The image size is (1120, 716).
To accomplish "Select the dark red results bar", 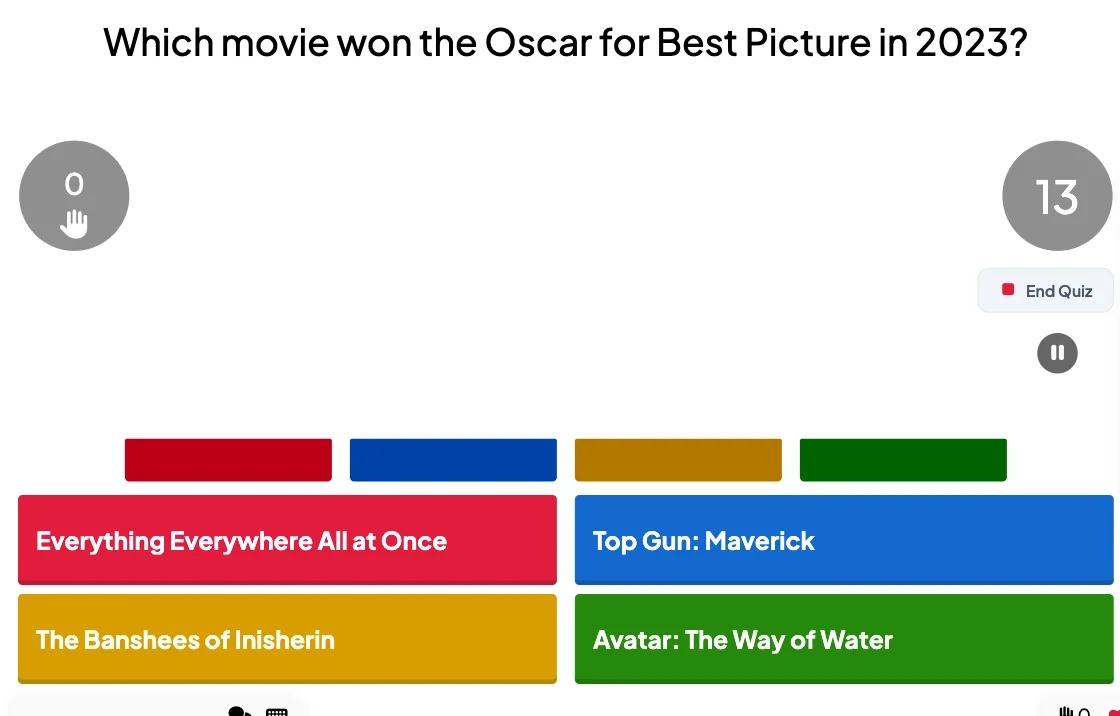I will point(228,460).
